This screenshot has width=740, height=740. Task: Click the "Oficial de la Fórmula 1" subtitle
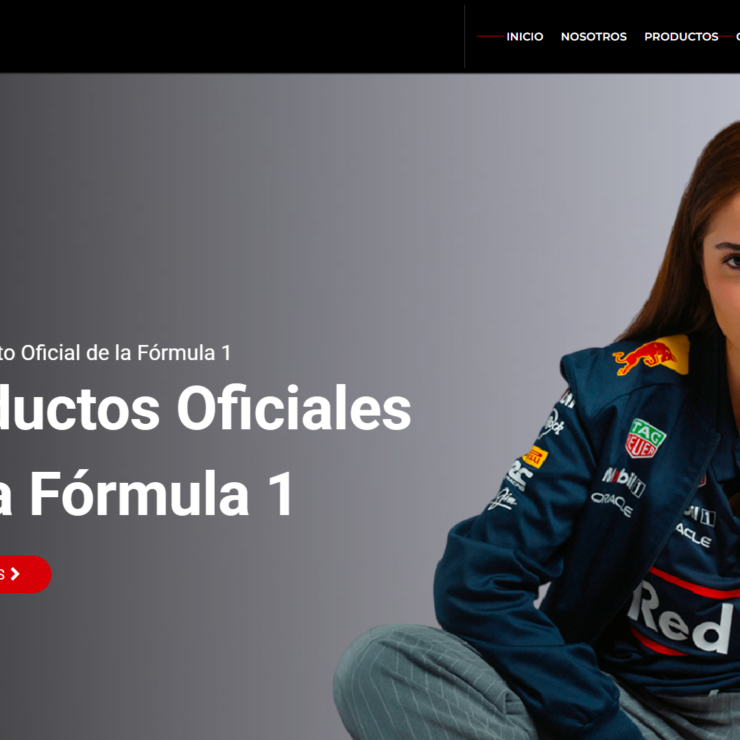[x=126, y=353]
